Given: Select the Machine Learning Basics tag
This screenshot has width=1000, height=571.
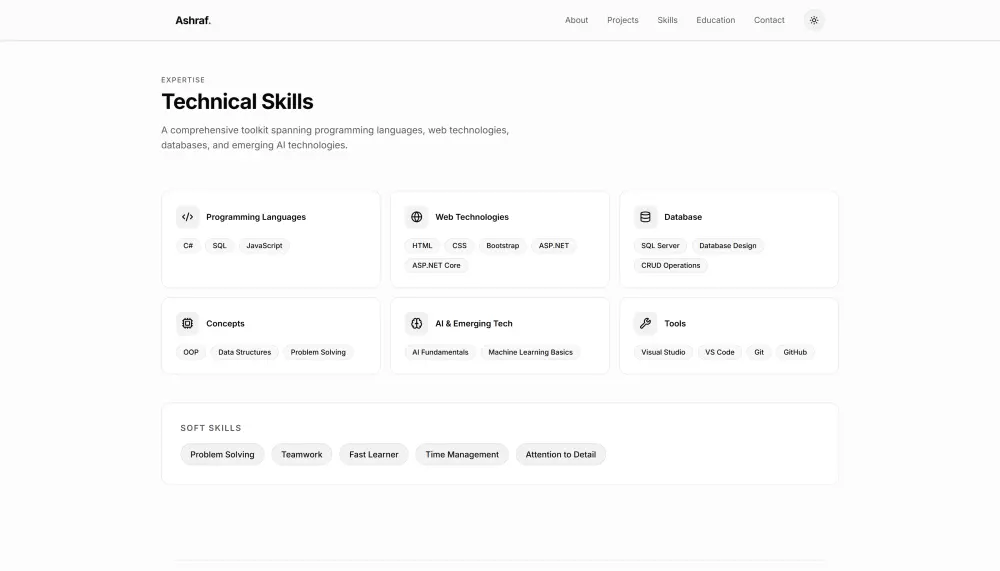Looking at the screenshot, I should point(530,353).
